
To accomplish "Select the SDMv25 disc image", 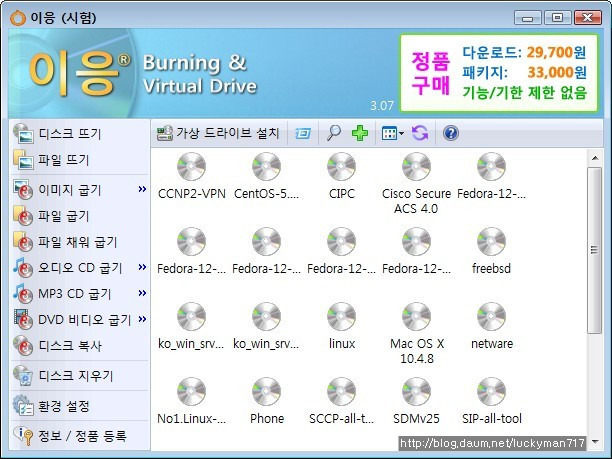I will click(416, 401).
